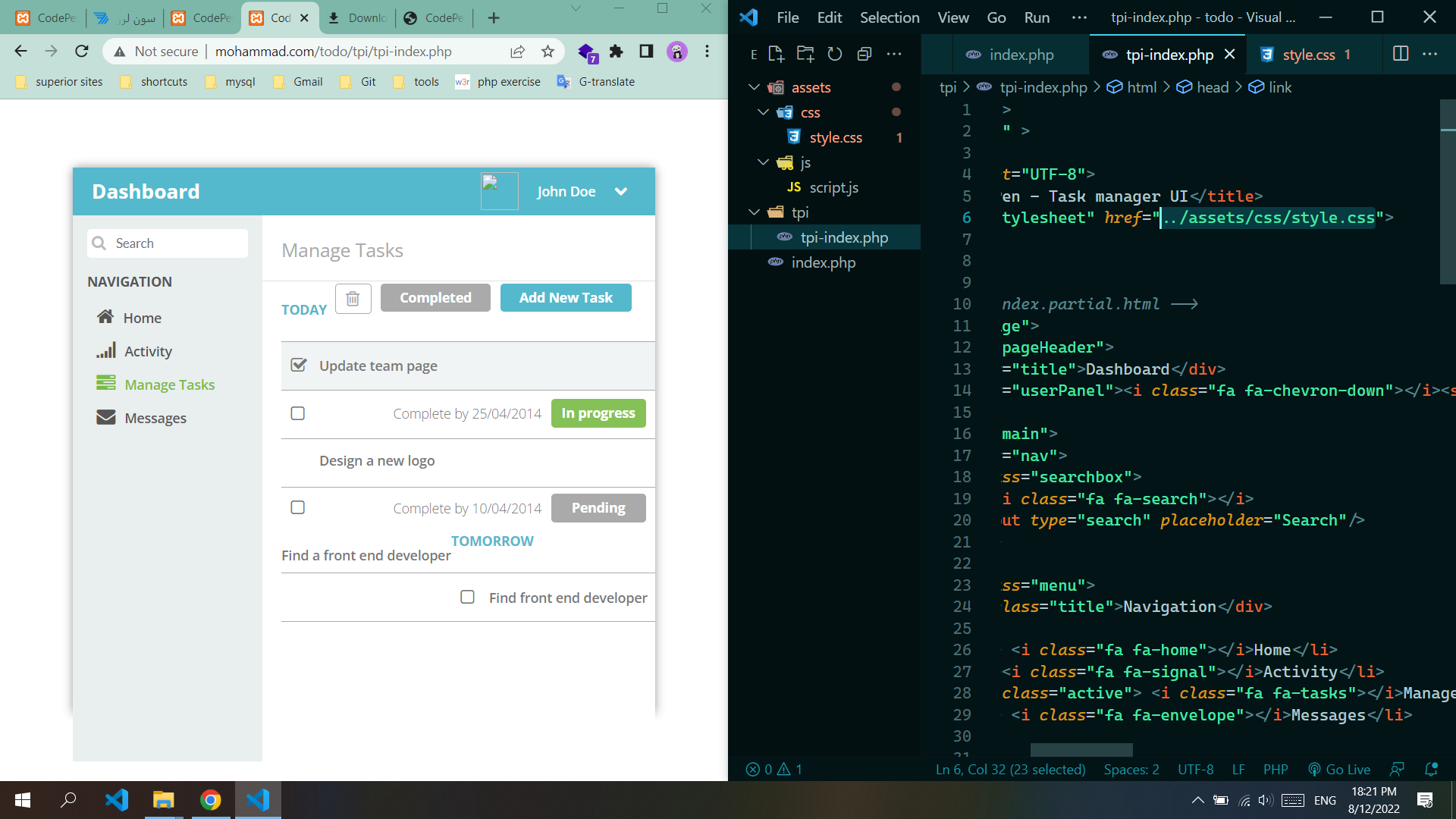Open Windows Start menu
This screenshot has width=1456, height=819.
[x=23, y=800]
